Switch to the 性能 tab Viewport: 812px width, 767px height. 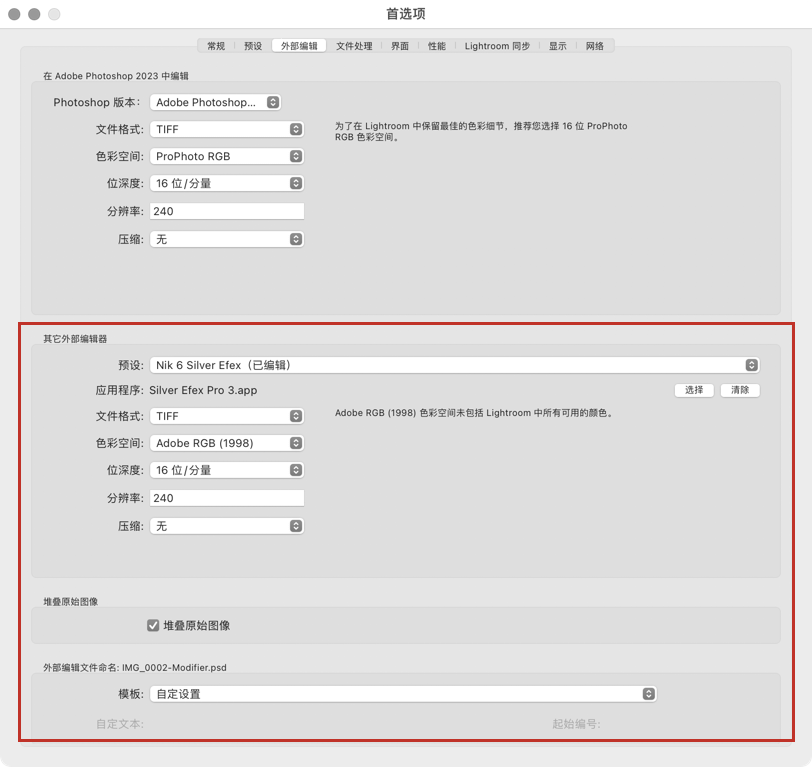[x=437, y=46]
